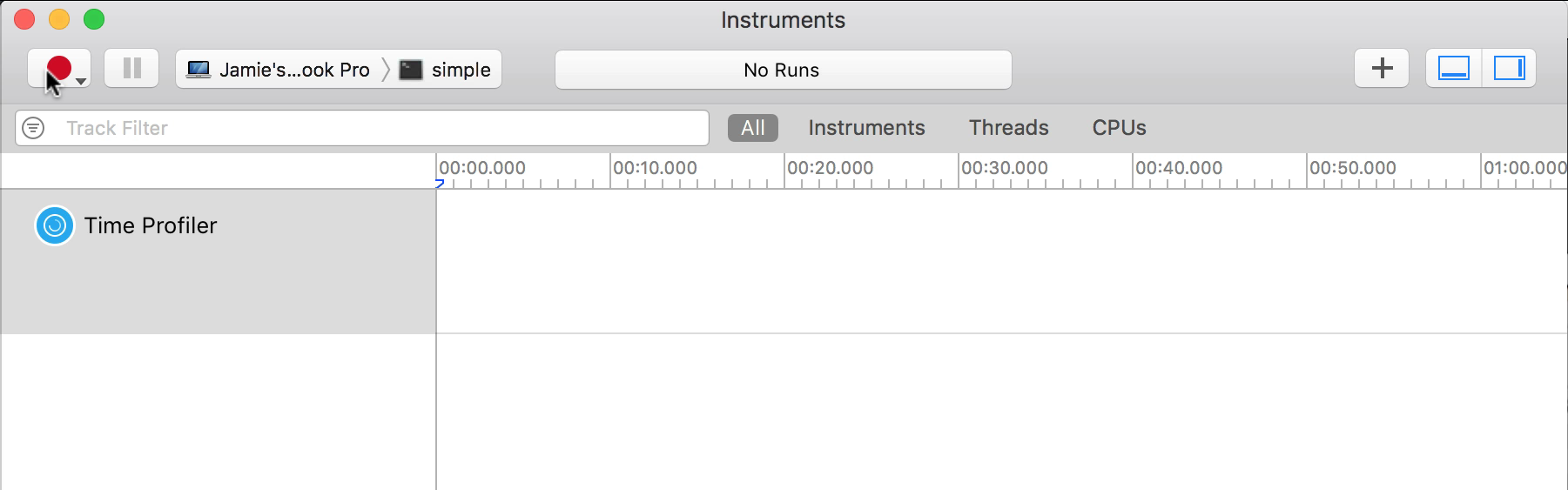Switch to the CPUs tab
The image size is (1568, 490).
click(1119, 128)
